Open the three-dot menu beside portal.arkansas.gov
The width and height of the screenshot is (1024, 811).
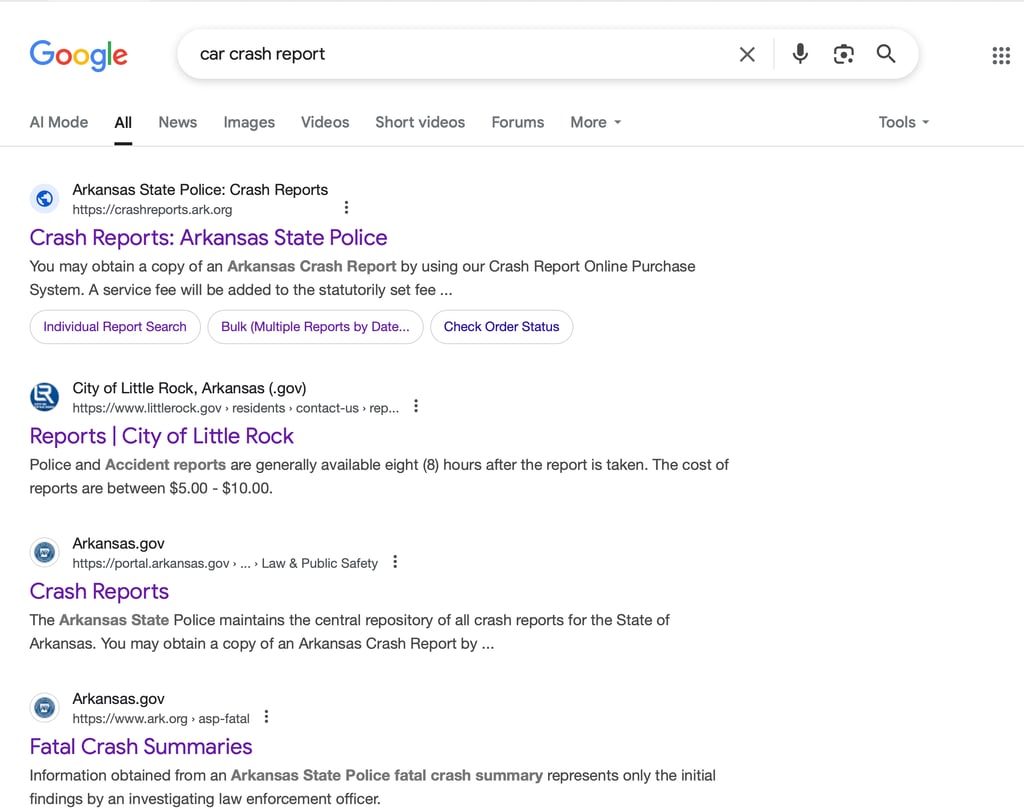click(395, 562)
